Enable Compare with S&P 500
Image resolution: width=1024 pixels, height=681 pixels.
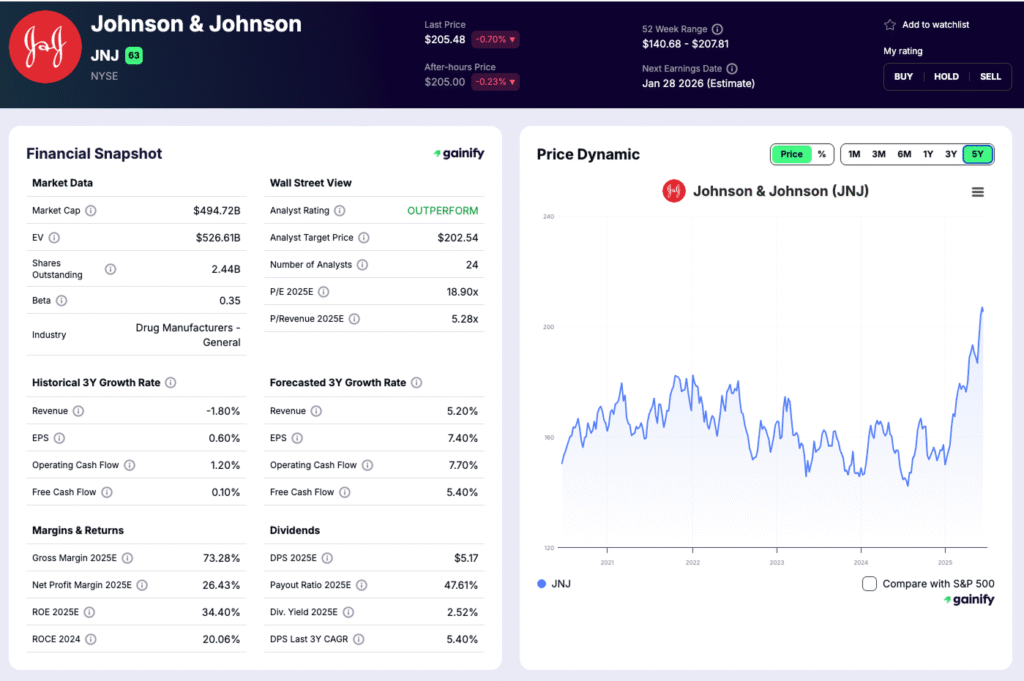pyautogui.click(x=869, y=583)
